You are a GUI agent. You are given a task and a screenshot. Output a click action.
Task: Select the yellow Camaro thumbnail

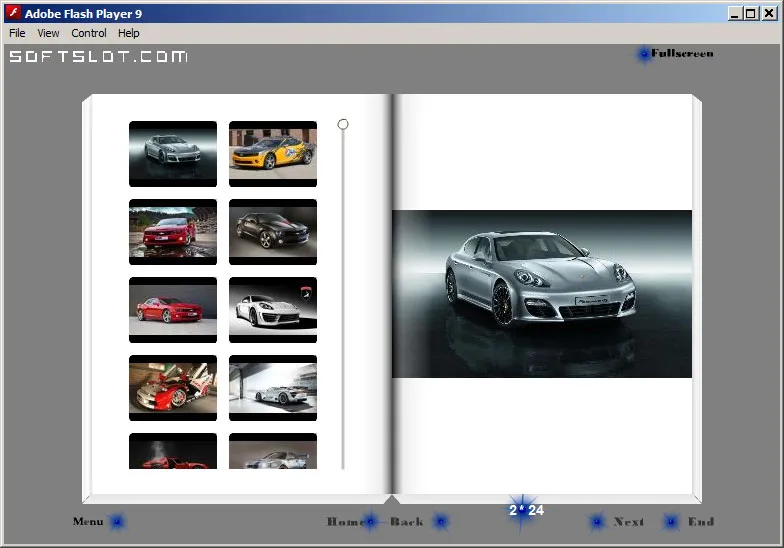(273, 154)
